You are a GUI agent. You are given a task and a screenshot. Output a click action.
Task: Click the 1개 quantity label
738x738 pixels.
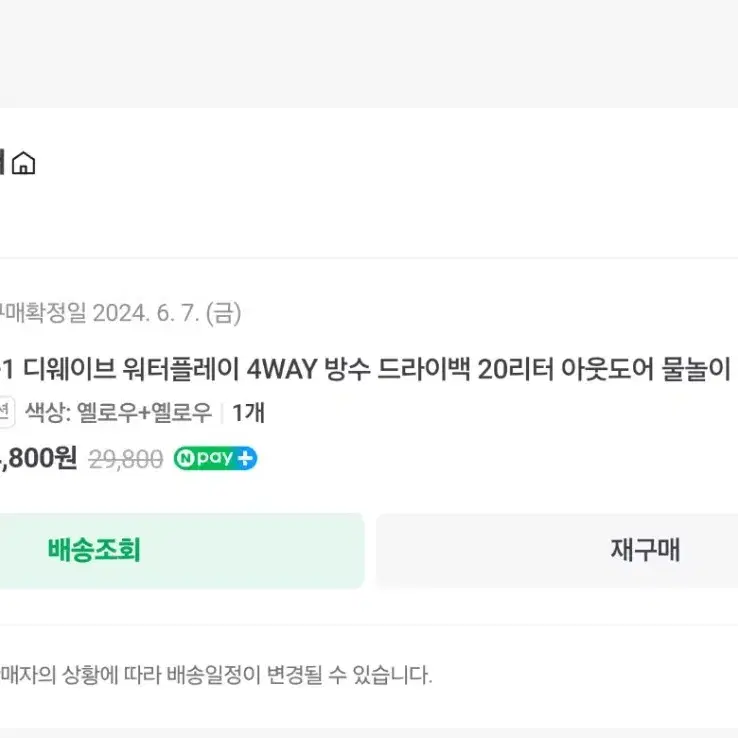pos(249,413)
